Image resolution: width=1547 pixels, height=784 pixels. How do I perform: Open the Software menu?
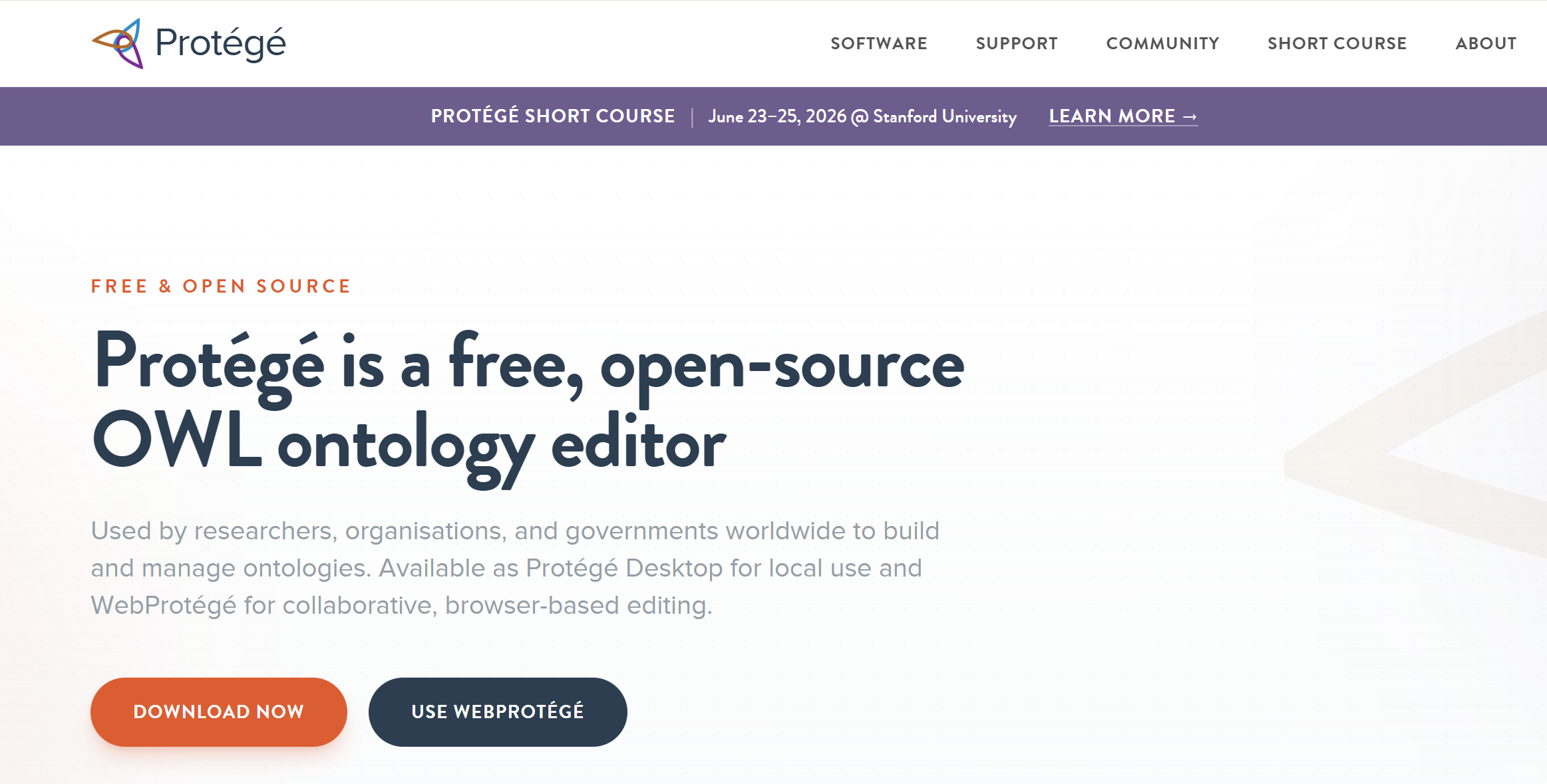tap(879, 43)
